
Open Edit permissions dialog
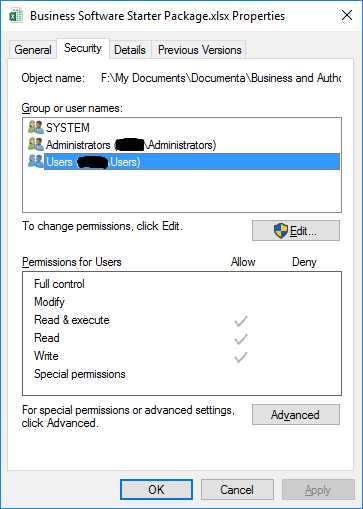[296, 230]
